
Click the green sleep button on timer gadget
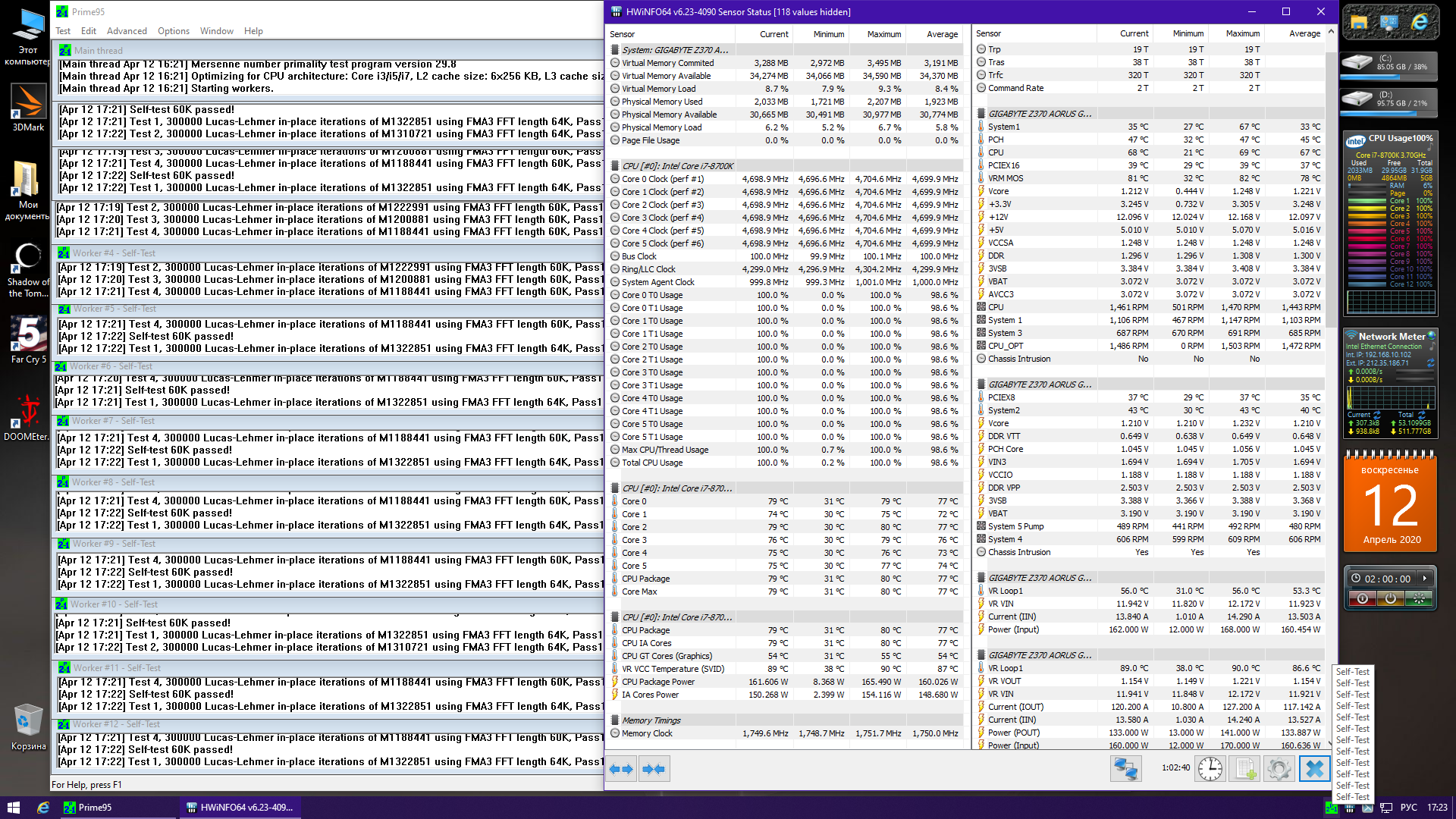(x=1418, y=599)
